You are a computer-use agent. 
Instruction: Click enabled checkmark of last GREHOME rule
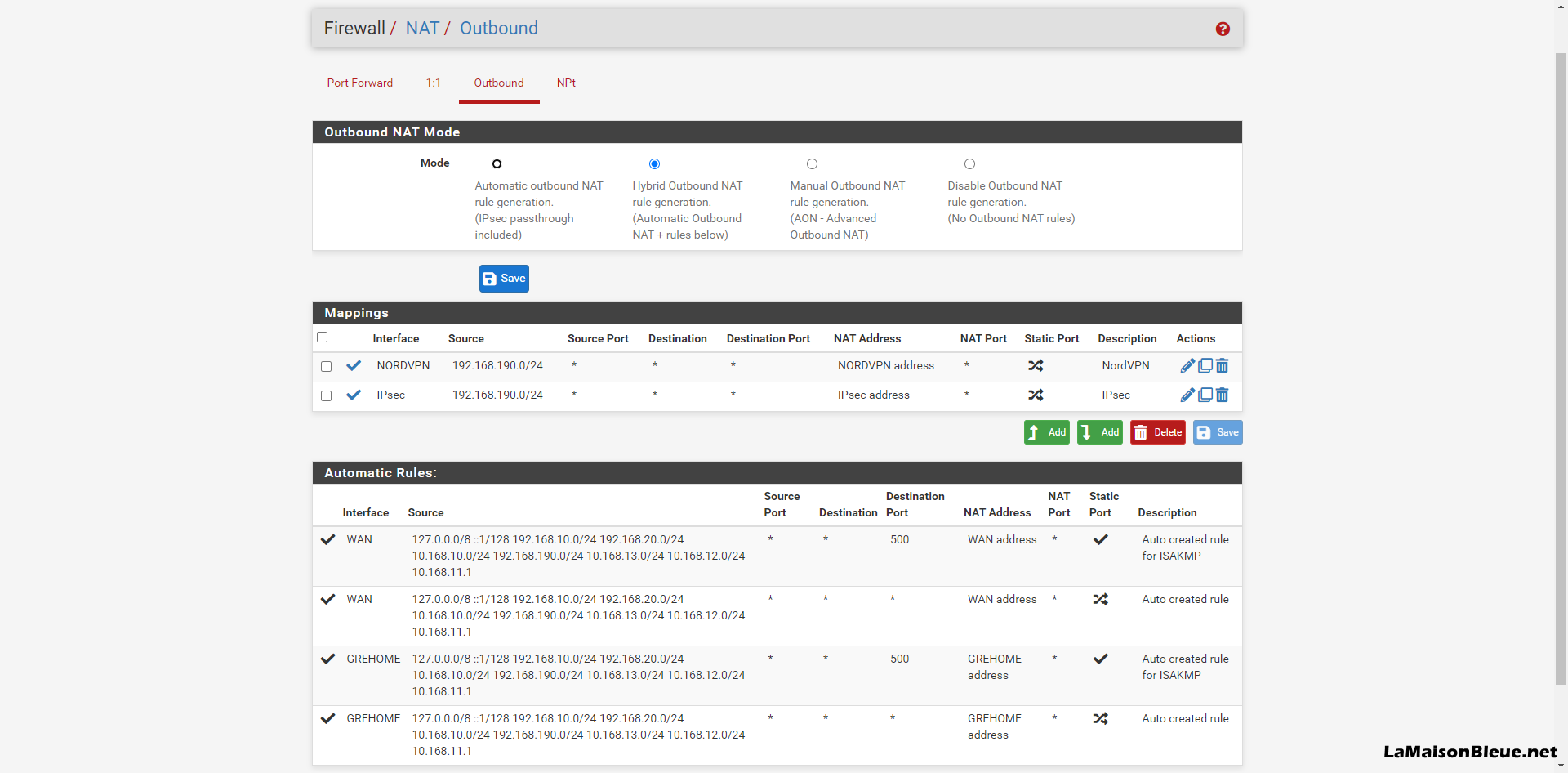(x=328, y=718)
